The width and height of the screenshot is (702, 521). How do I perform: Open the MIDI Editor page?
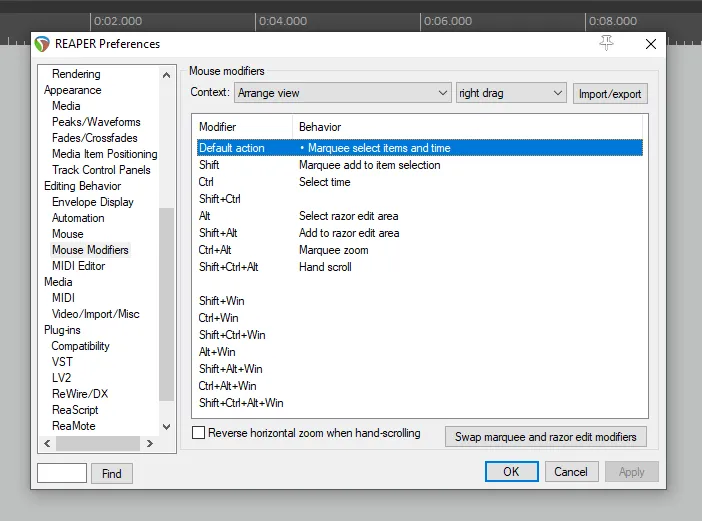click(x=78, y=266)
